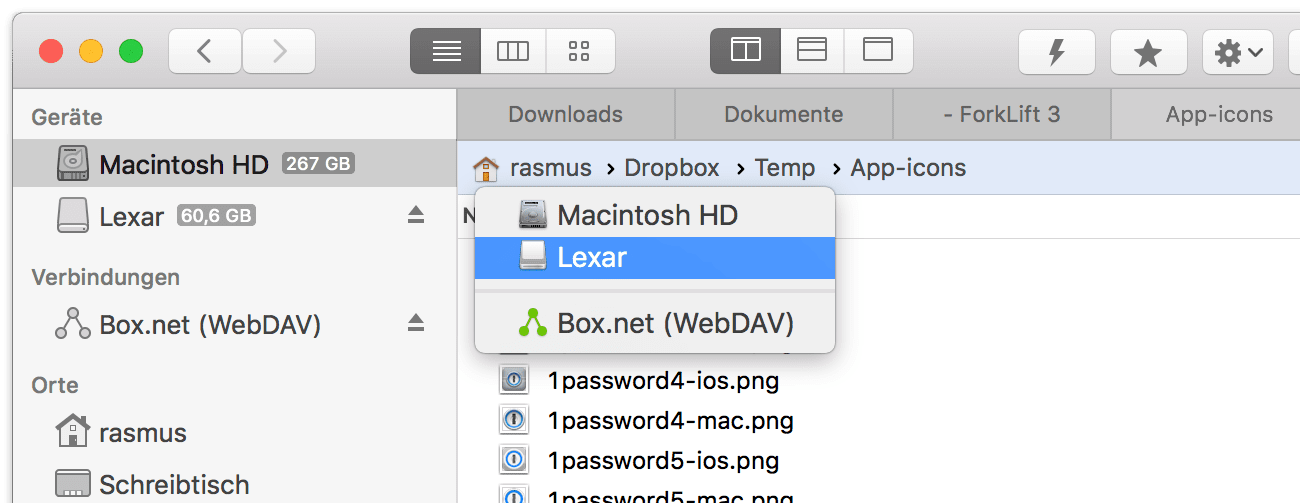The image size is (1300, 503).
Task: Click Dropbox in the path bar
Action: pos(672,168)
